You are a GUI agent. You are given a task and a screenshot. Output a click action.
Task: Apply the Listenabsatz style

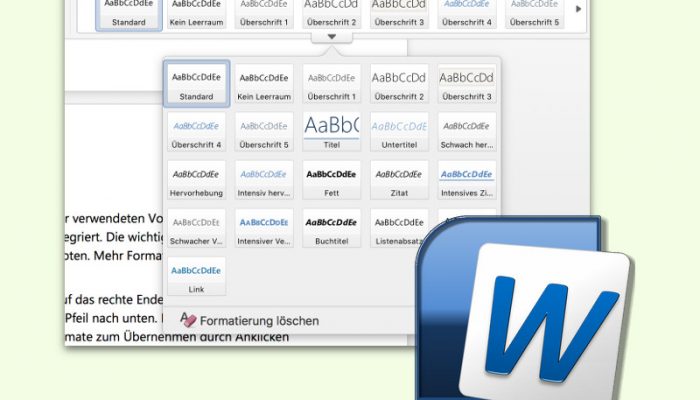[x=397, y=229]
